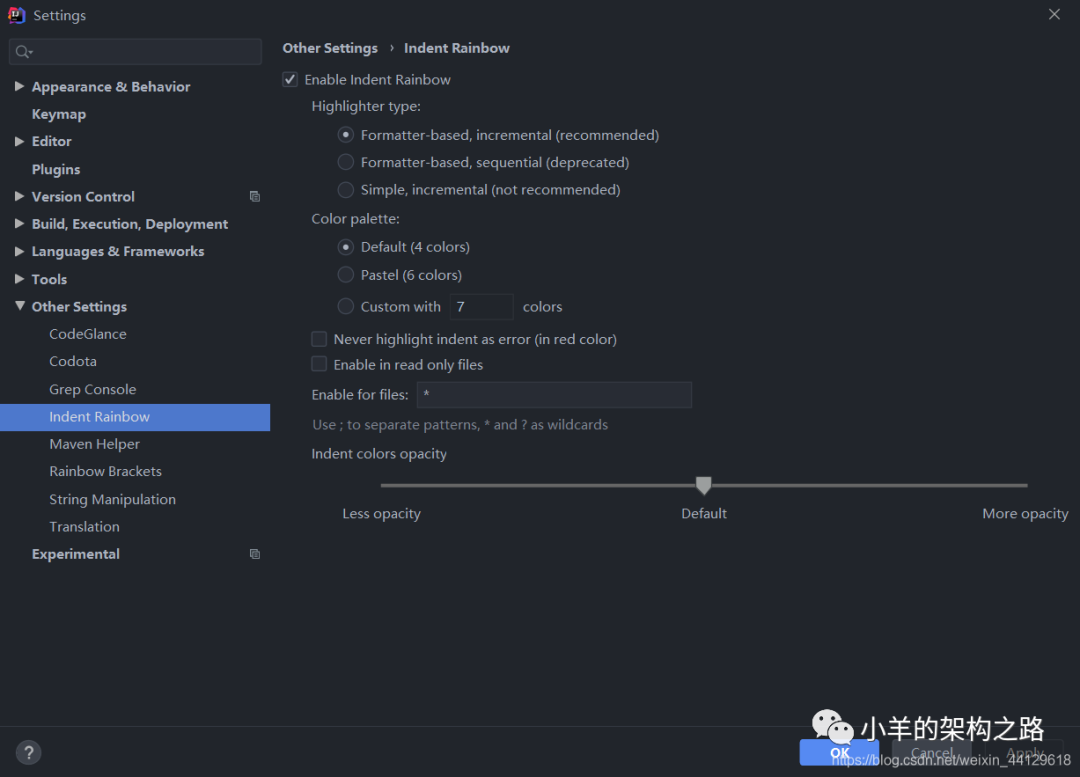Open the Experimental settings page

click(x=76, y=554)
